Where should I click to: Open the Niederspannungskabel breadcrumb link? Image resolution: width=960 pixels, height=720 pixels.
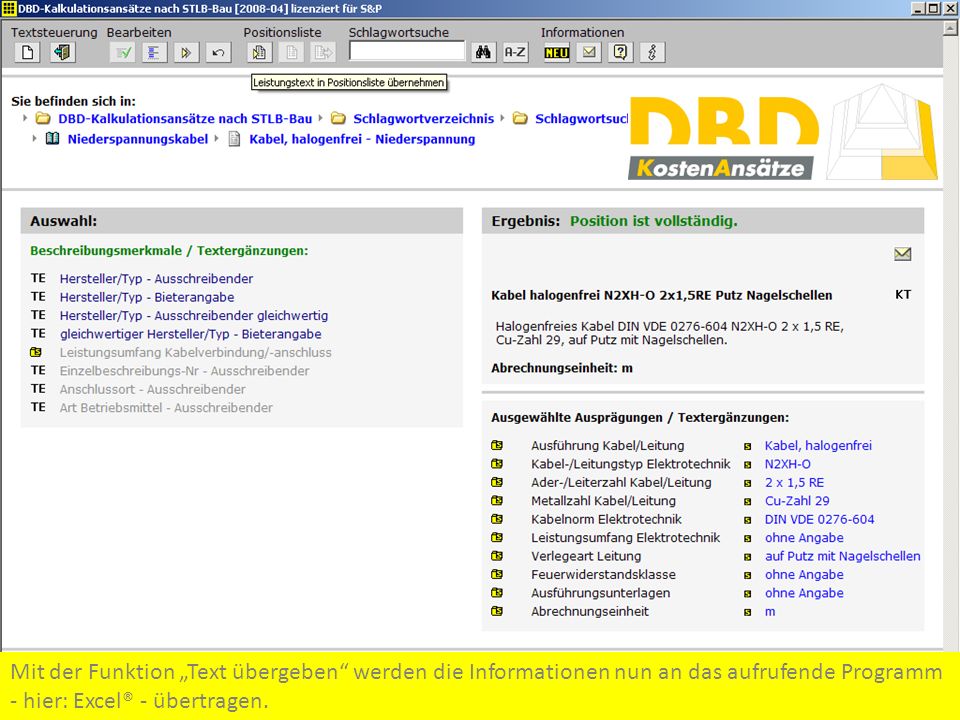coord(138,139)
